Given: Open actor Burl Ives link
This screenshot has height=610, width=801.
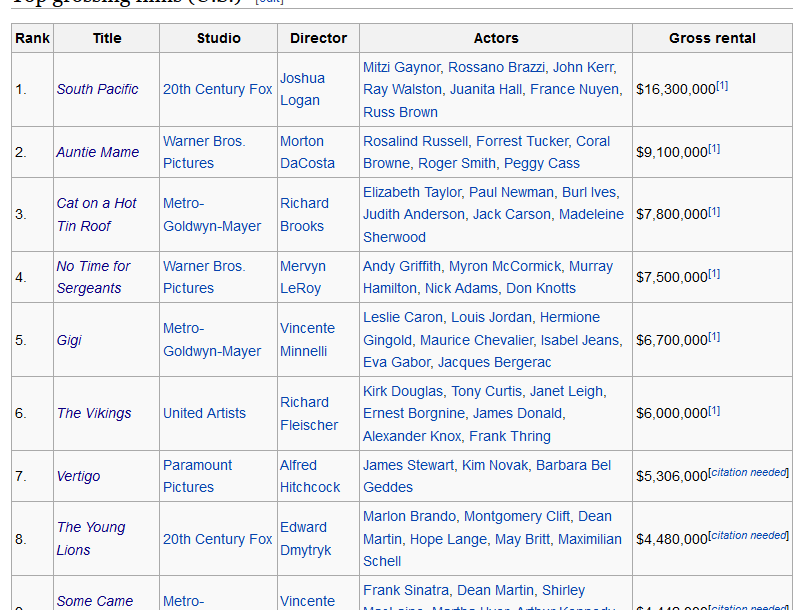Looking at the screenshot, I should [x=589, y=193].
